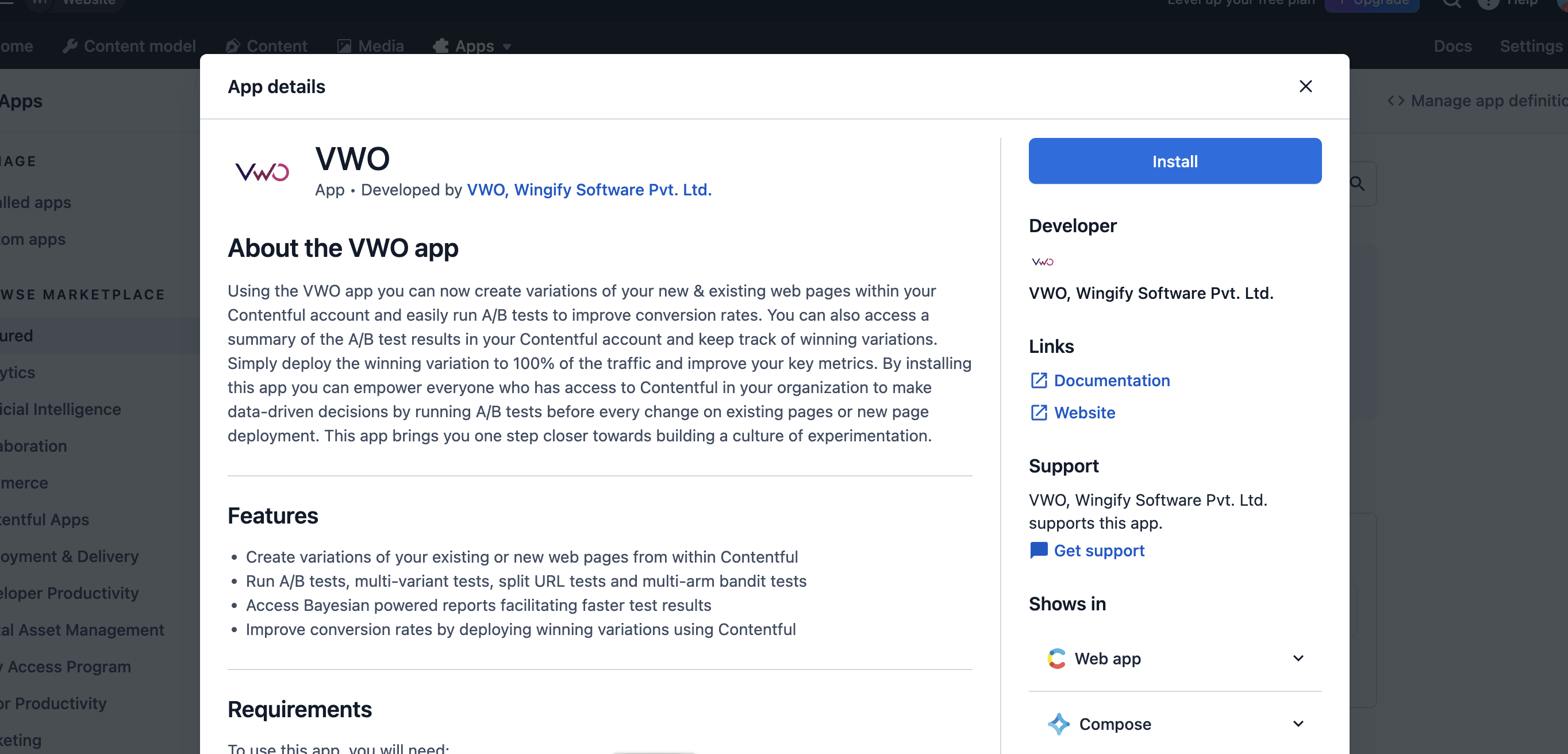The height and width of the screenshot is (754, 1568).
Task: Install the VWO app
Action: tap(1174, 161)
